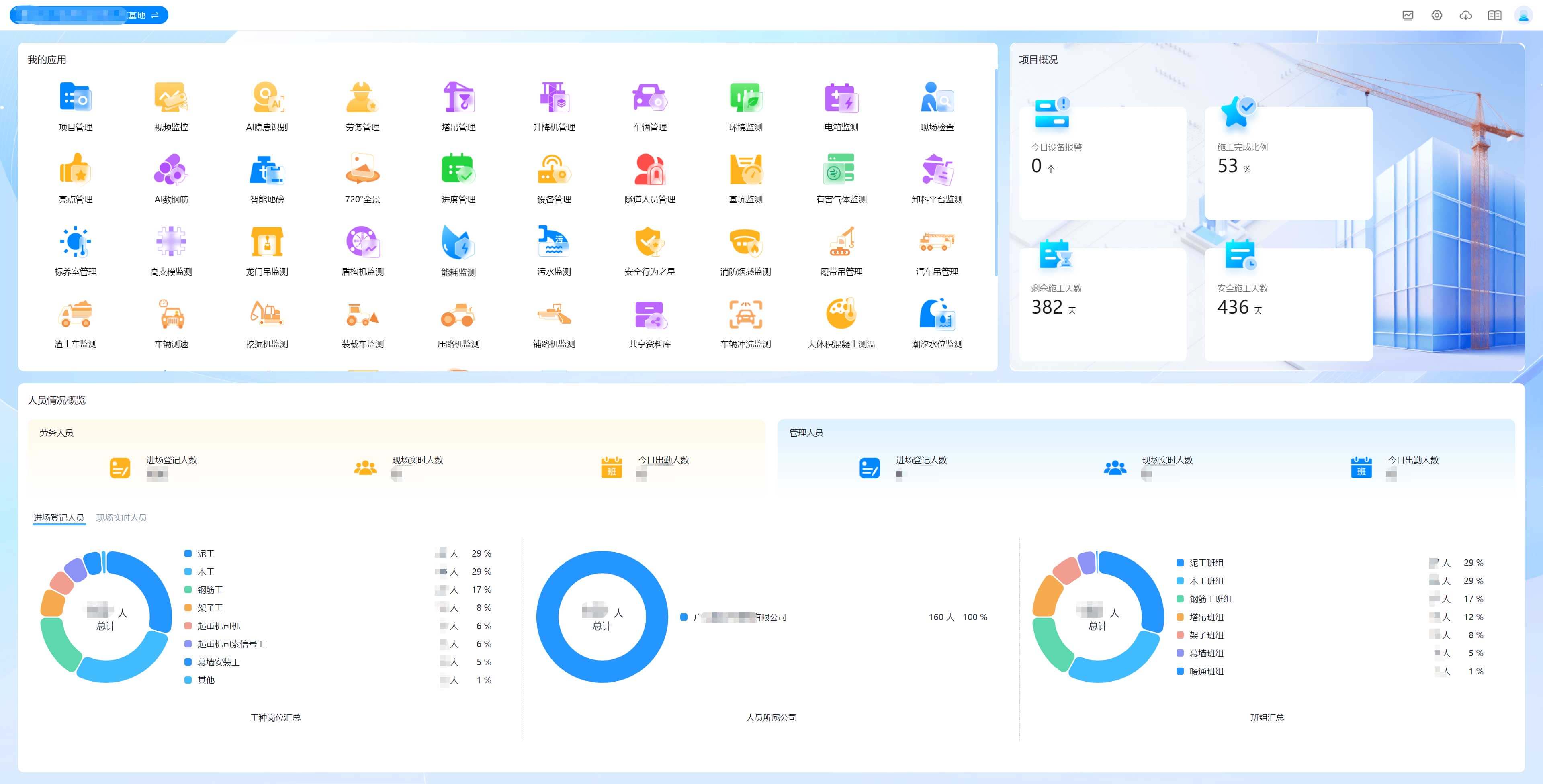Toggle 钢筋工班组 legend entry in team chart
Screen dimensions: 1543x784
1210,599
